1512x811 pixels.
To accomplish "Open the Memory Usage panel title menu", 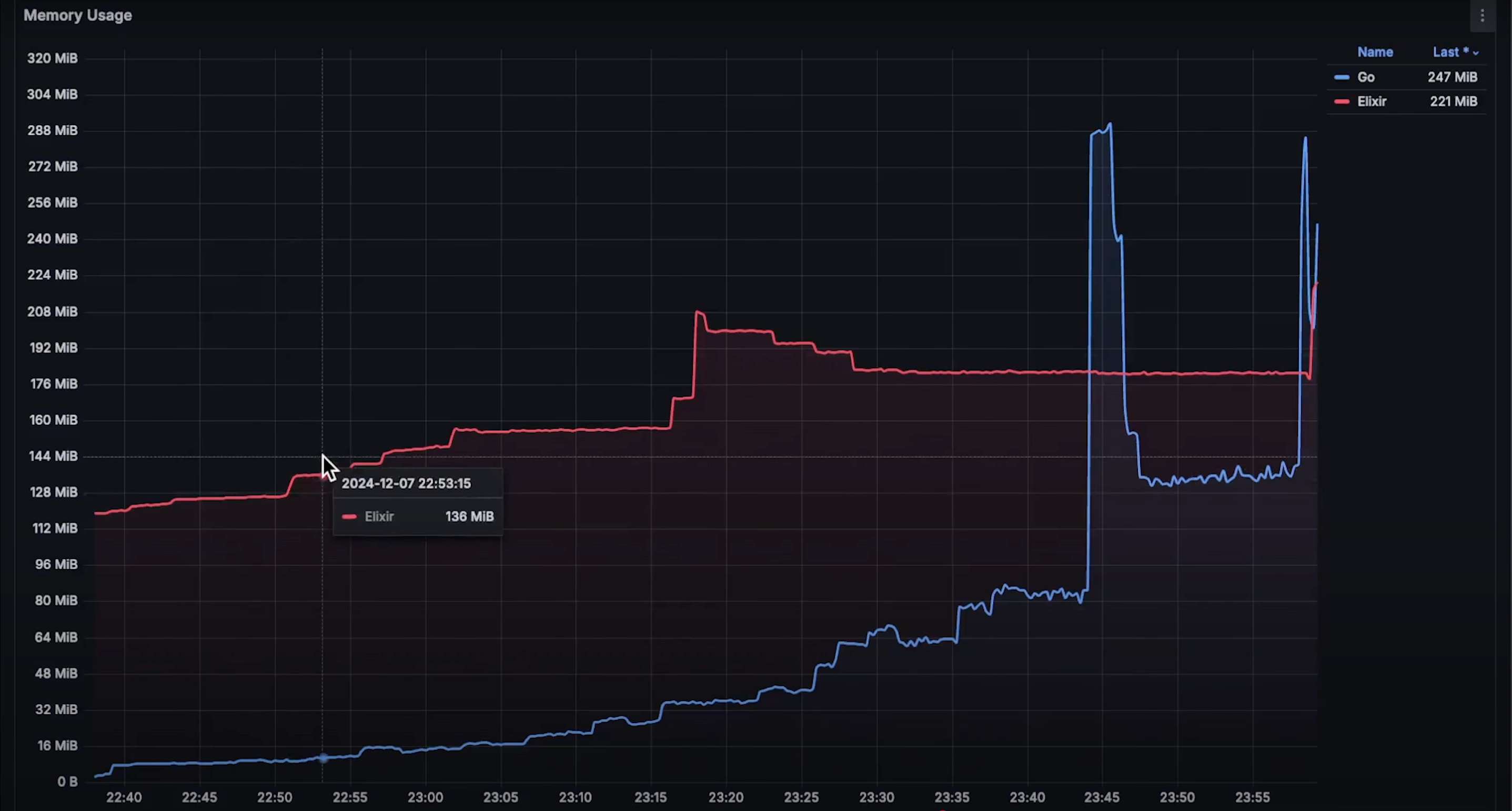I will coord(77,15).
